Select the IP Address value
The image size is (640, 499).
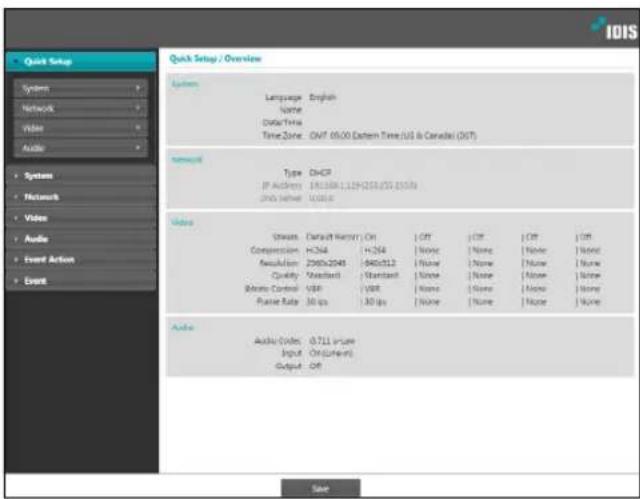[363, 186]
